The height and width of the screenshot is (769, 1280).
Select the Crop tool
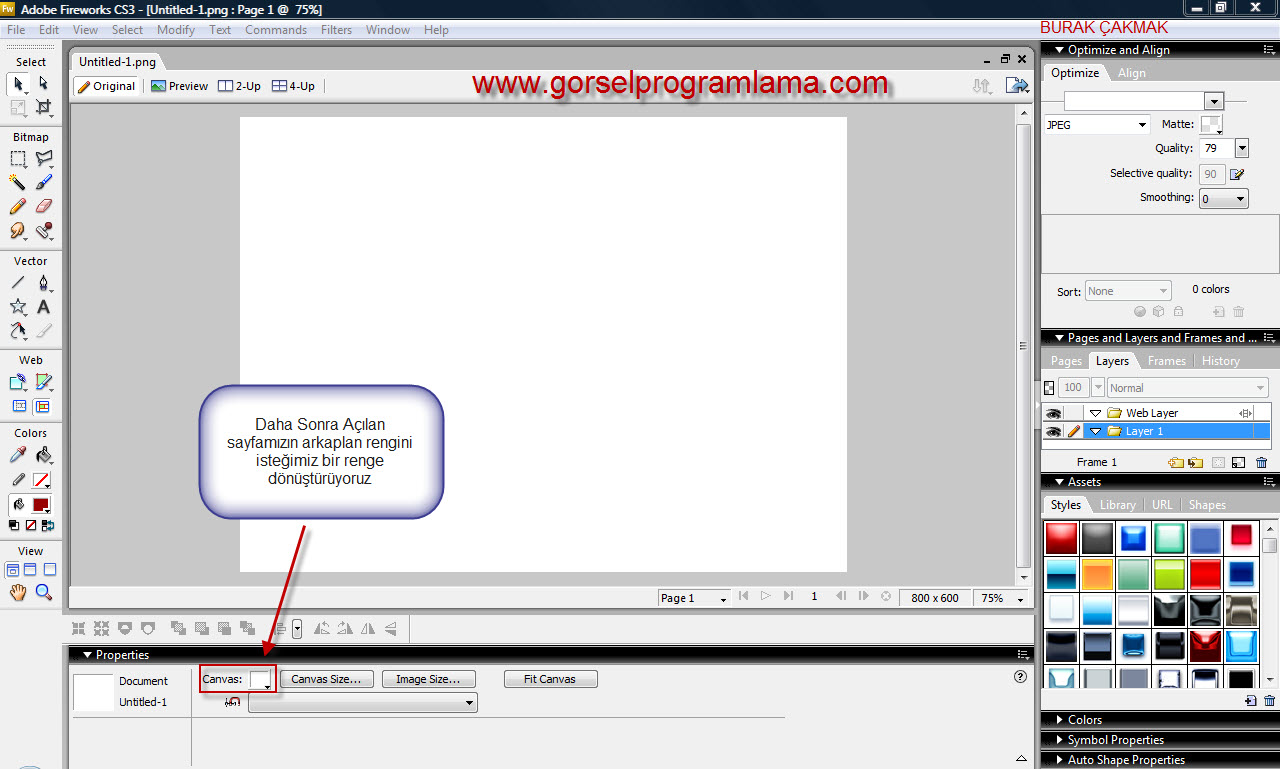[x=43, y=107]
